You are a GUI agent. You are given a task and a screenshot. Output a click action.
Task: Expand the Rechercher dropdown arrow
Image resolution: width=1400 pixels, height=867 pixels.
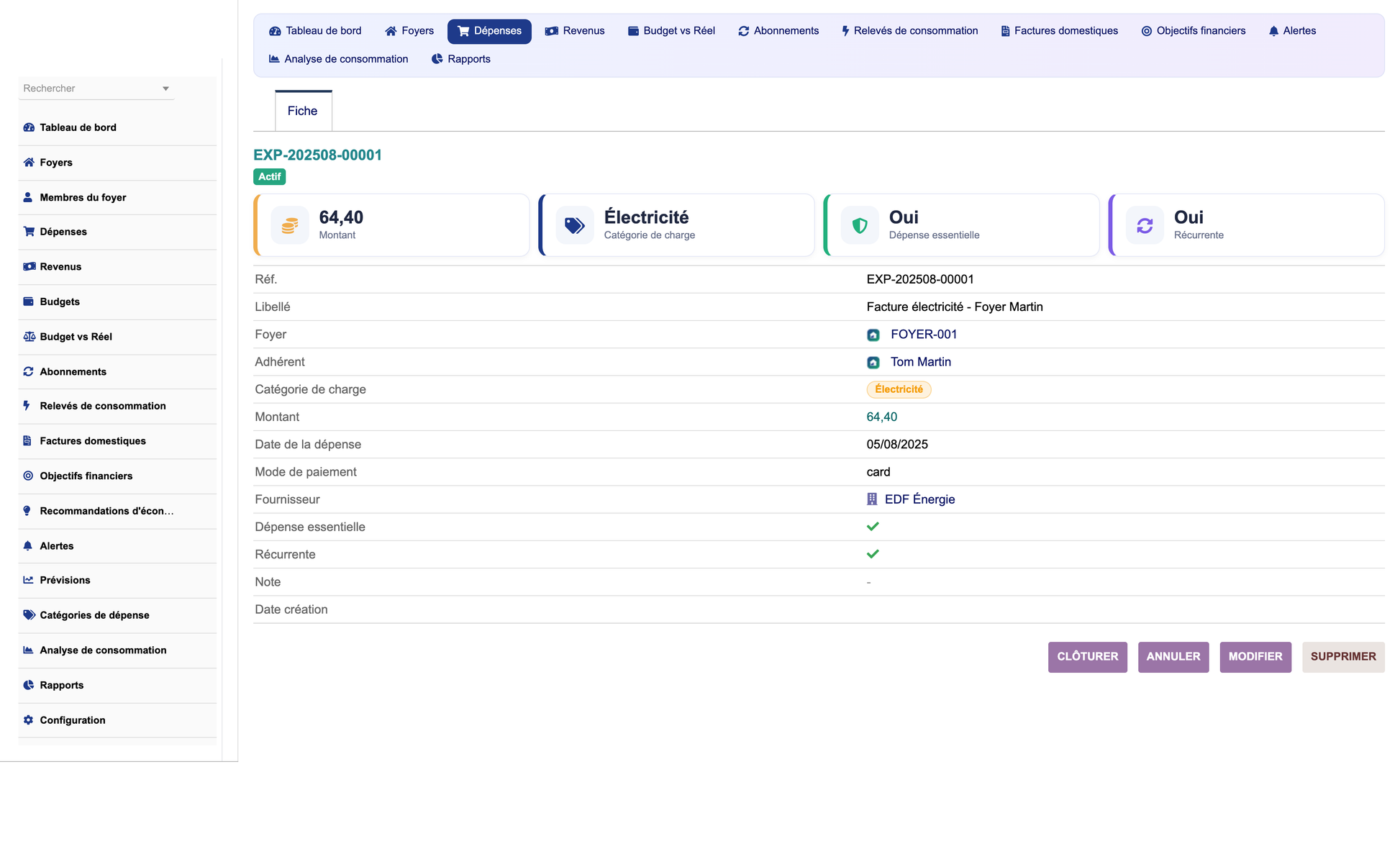165,88
